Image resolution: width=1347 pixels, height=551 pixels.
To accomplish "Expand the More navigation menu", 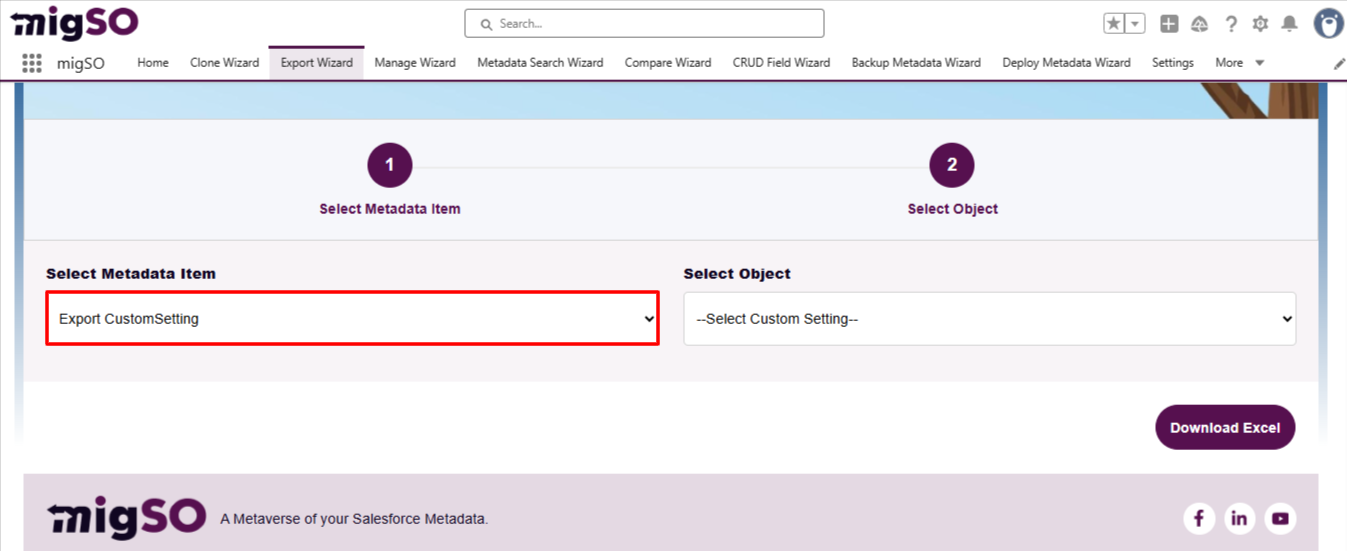I will (x=1240, y=63).
